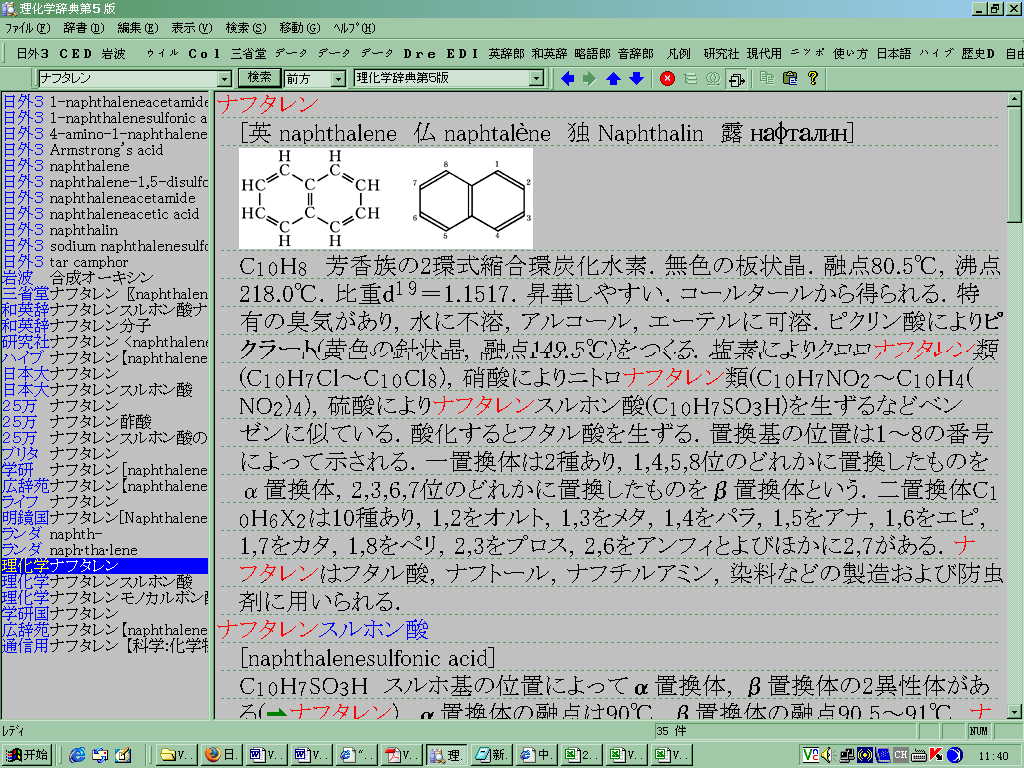
Task: Expand the search word history dropdown
Action: tap(225, 79)
